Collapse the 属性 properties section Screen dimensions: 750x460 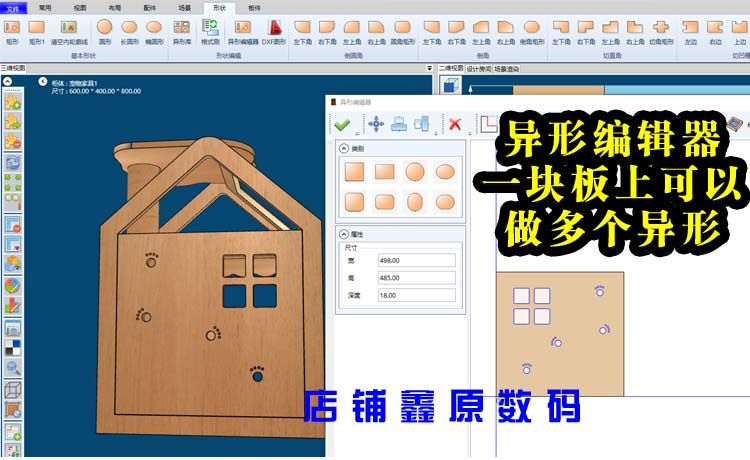click(345, 231)
